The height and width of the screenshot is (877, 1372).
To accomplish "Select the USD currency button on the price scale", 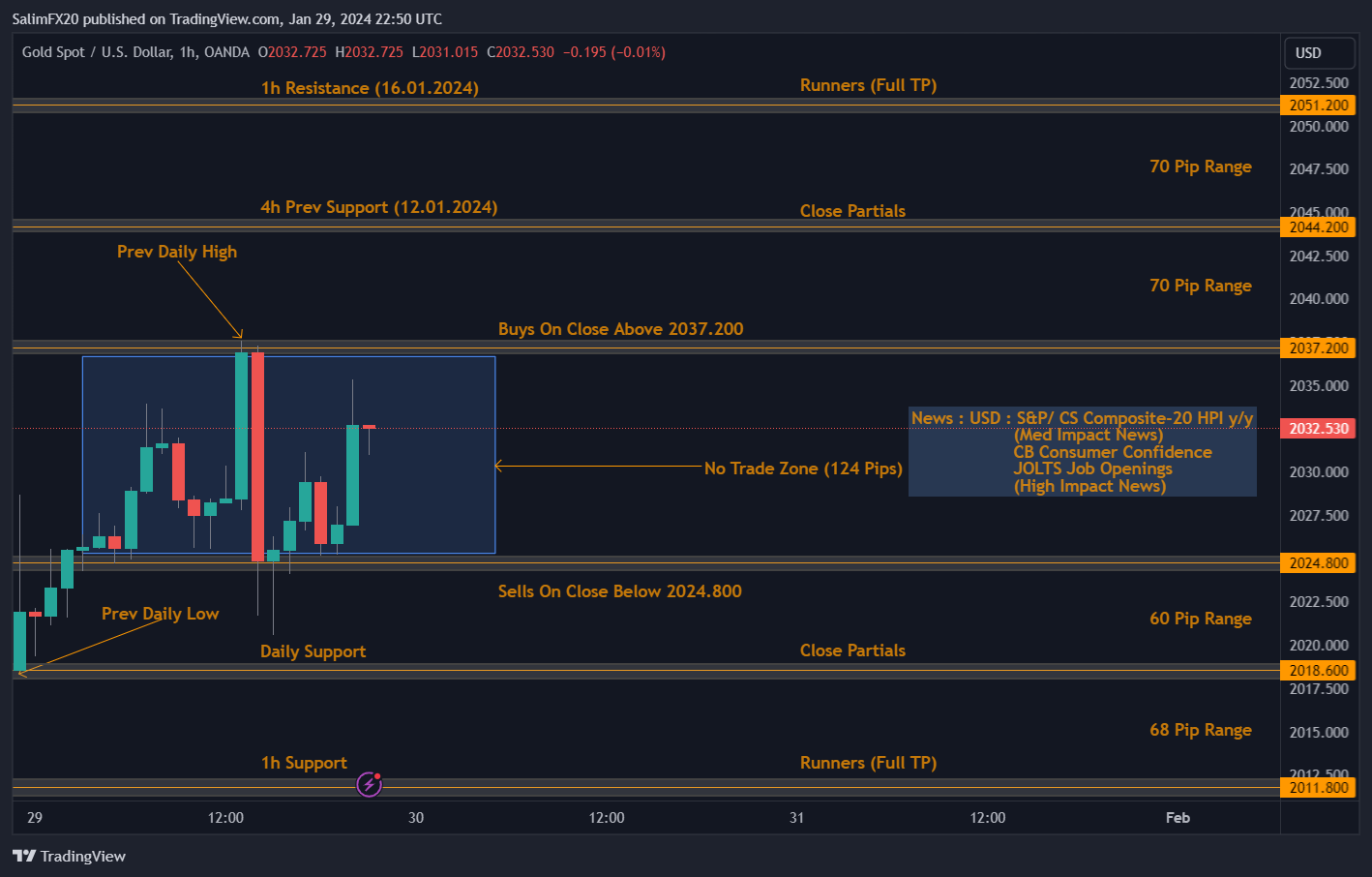I will click(x=1319, y=52).
